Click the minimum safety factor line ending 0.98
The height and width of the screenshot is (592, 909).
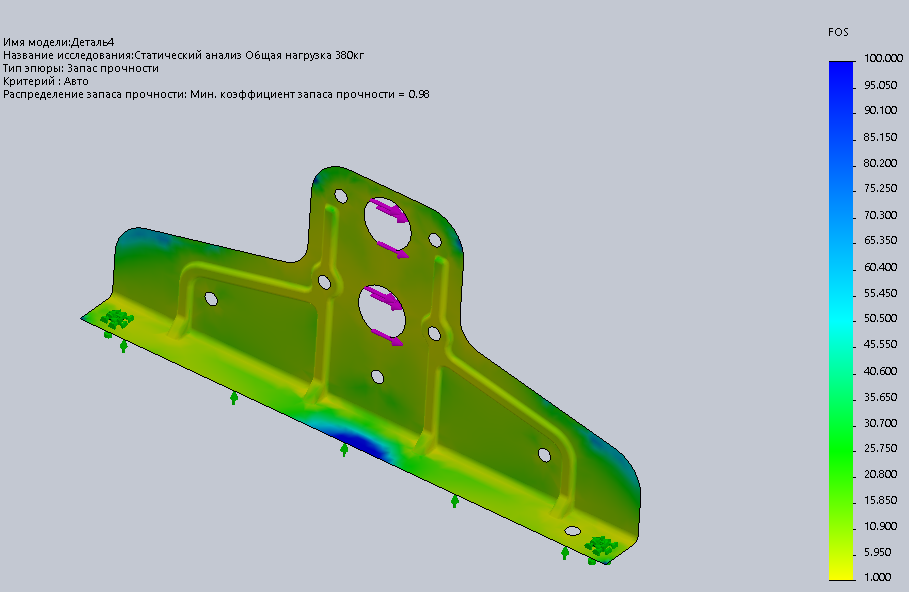point(216,95)
